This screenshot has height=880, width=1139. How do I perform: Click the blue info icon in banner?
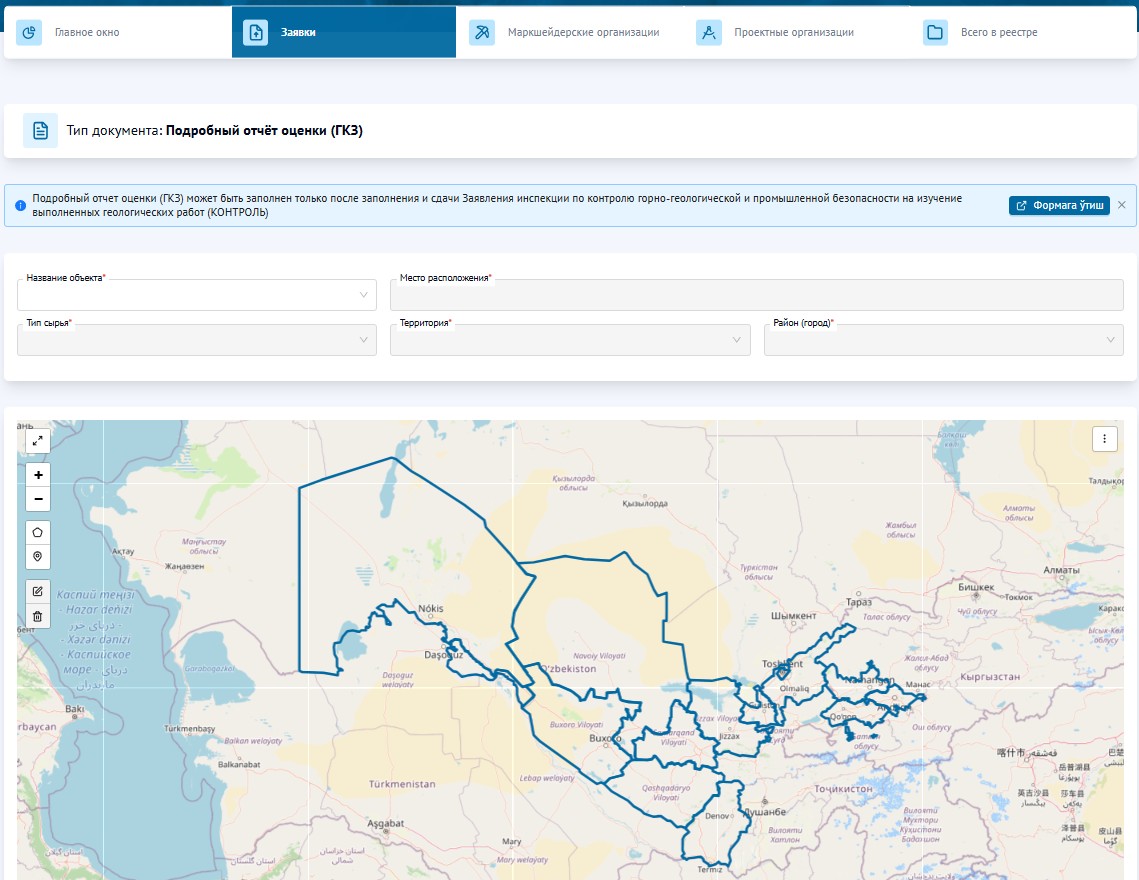pyautogui.click(x=21, y=205)
